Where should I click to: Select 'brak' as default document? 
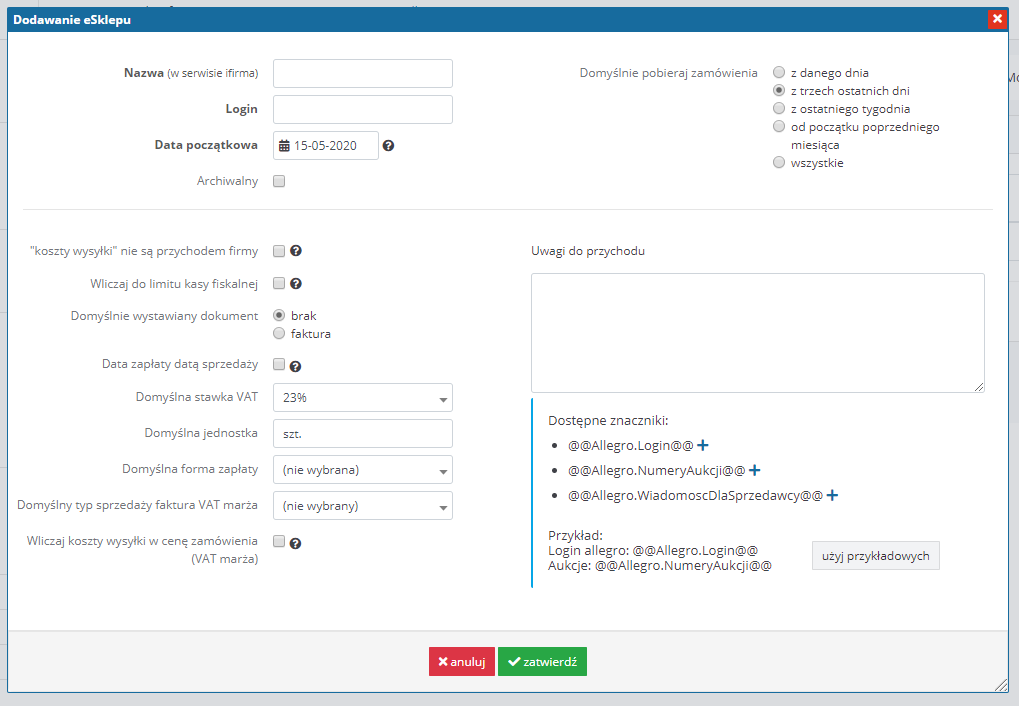tap(279, 315)
